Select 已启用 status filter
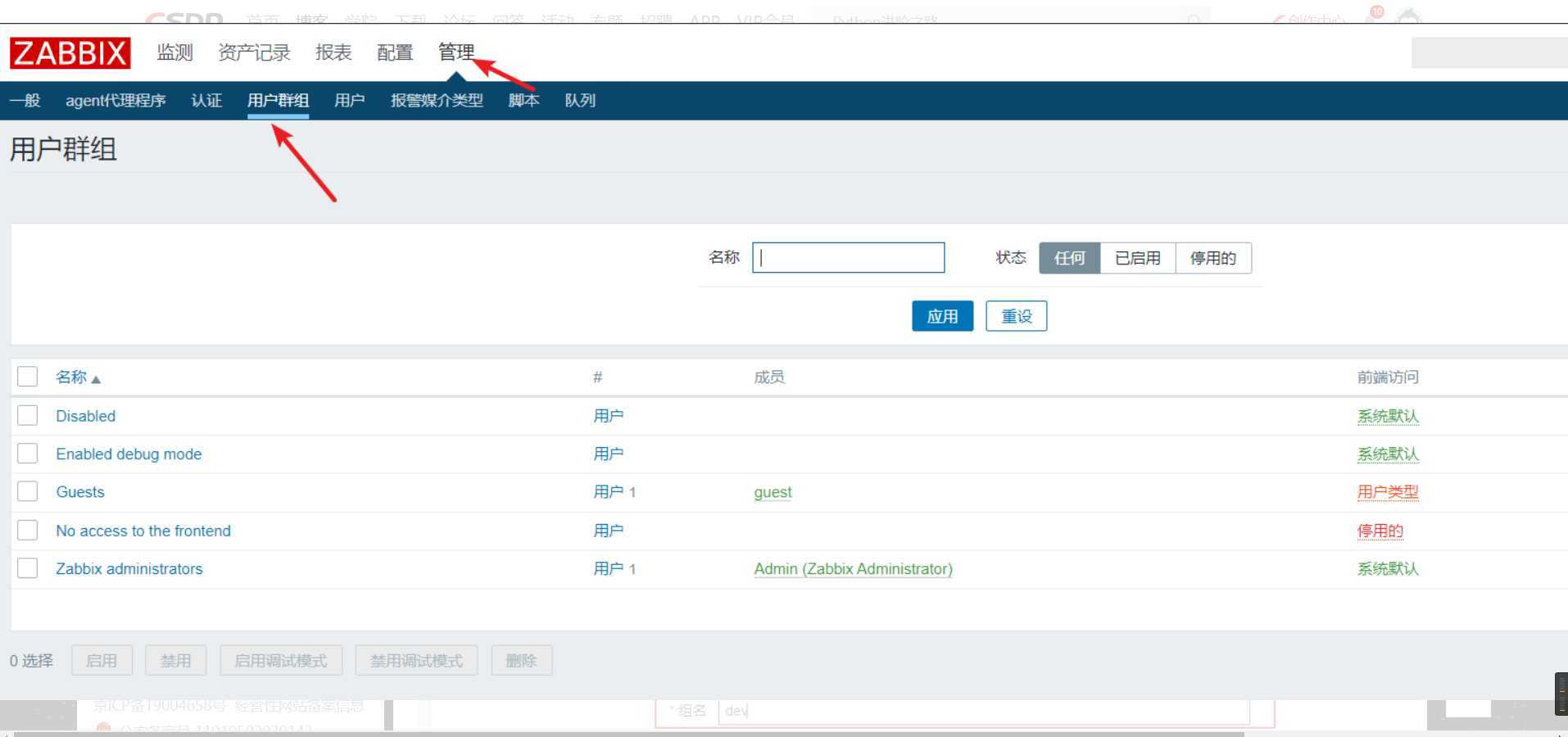The height and width of the screenshot is (737, 1568). (1138, 258)
